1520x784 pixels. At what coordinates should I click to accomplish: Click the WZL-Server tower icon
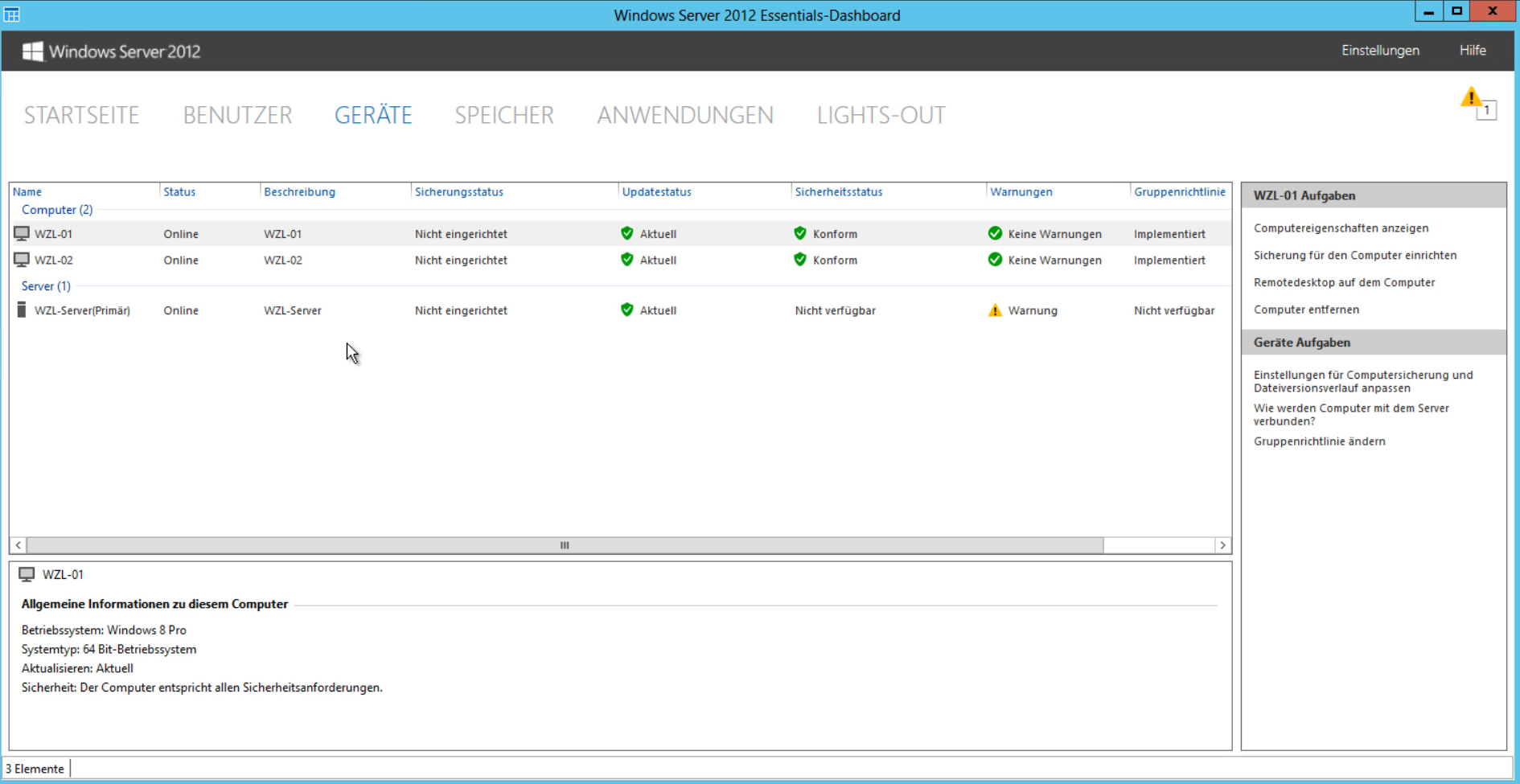pos(22,310)
